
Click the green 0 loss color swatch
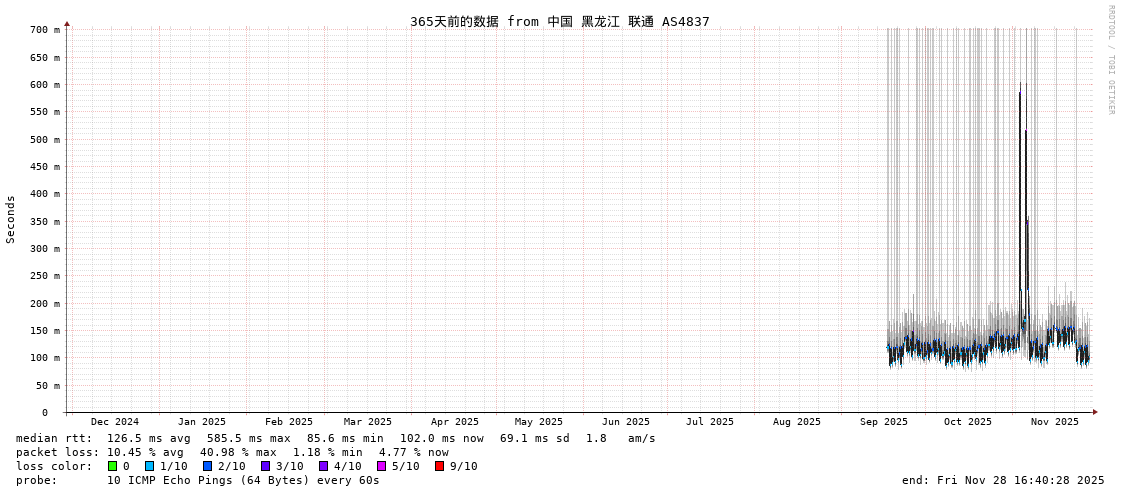click(x=113, y=466)
